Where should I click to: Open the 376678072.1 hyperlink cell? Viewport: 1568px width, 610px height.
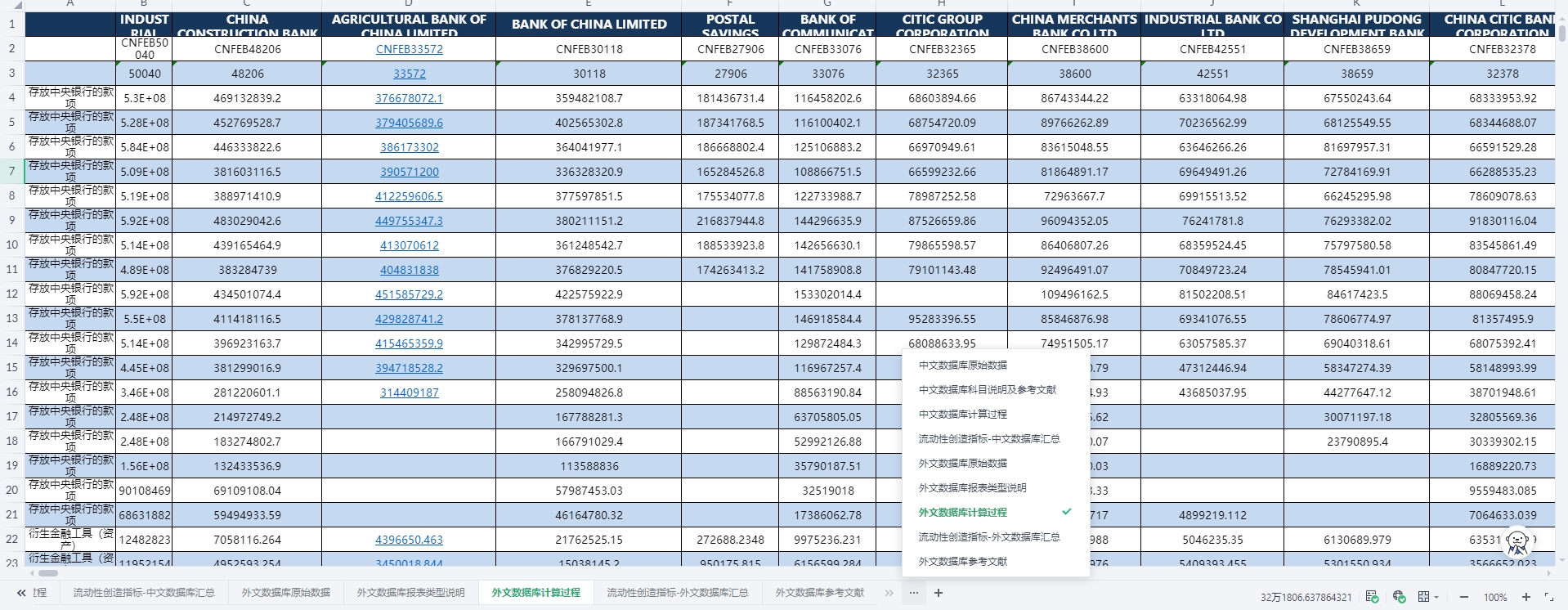(409, 98)
